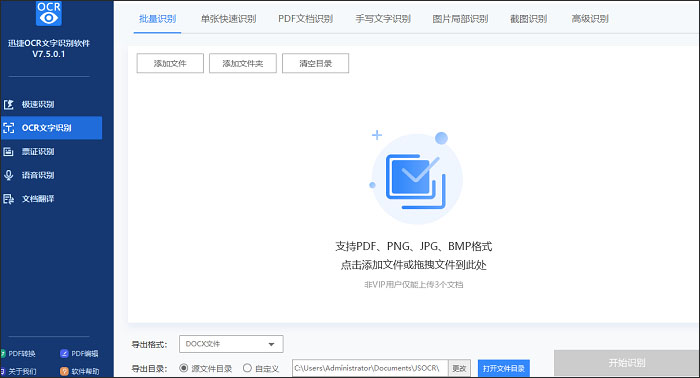This screenshot has width=700, height=378.
Task: Open the PDF转换 link
Action: (x=22, y=354)
